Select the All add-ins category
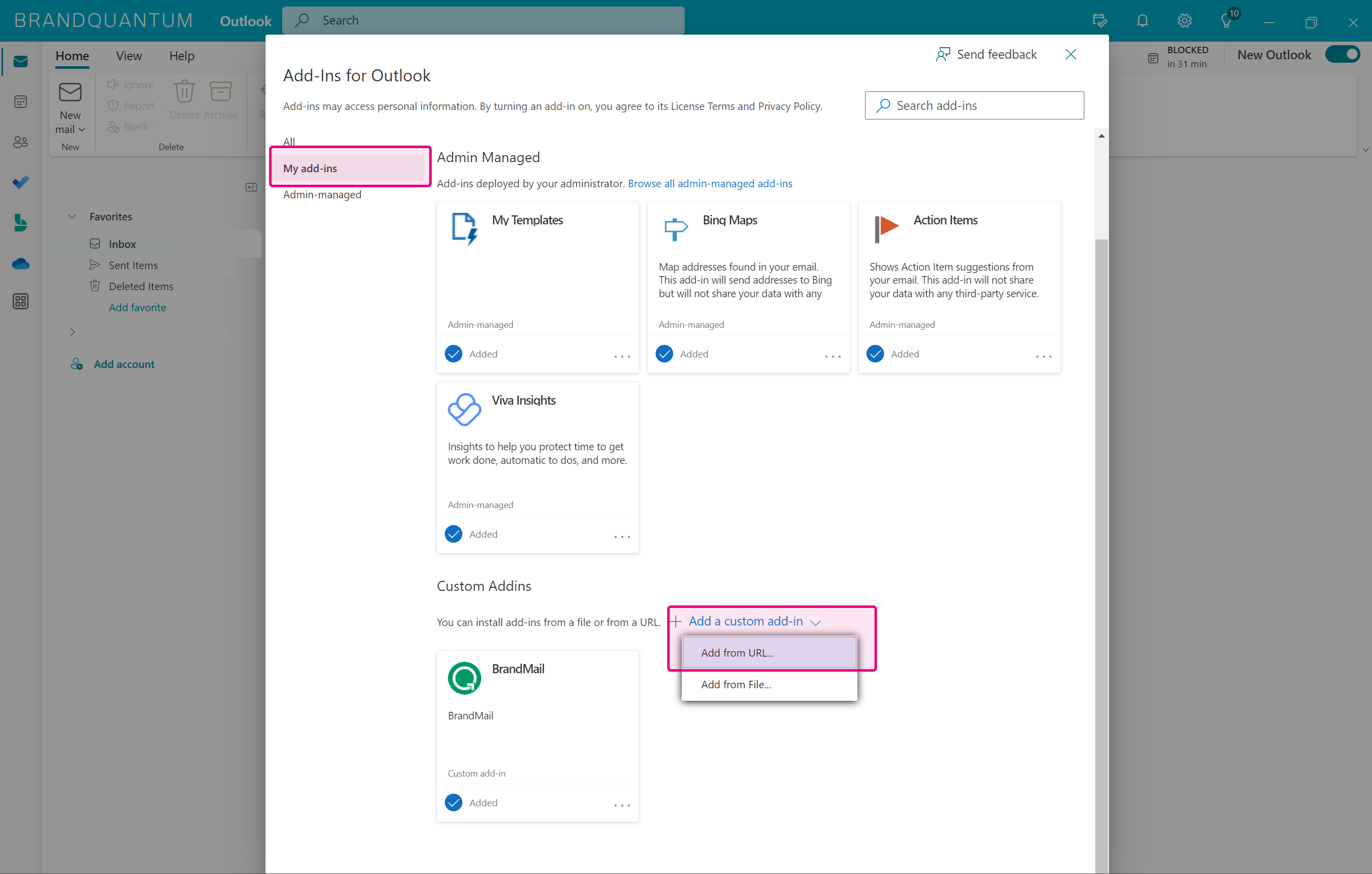 point(290,141)
